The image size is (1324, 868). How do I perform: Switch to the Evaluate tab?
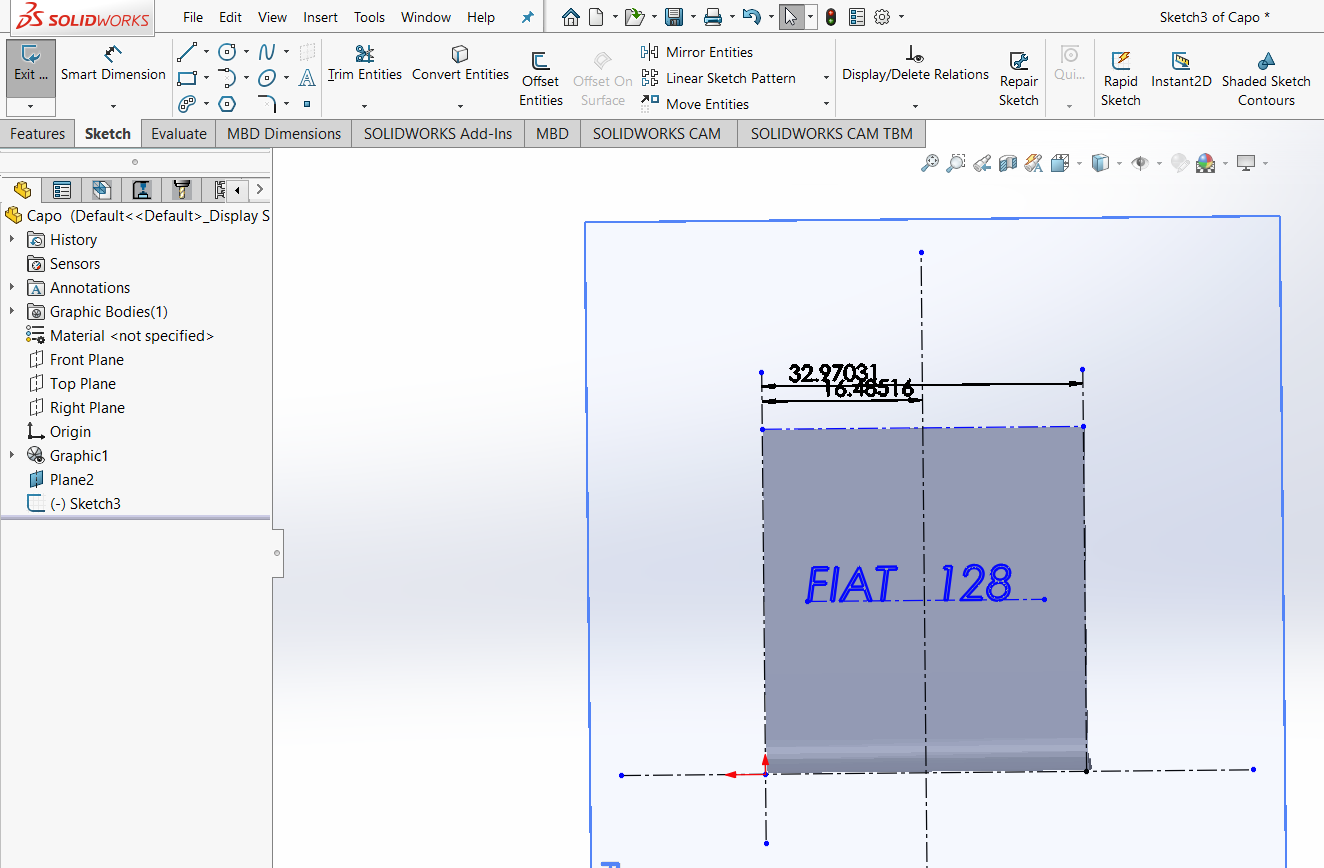coord(179,134)
